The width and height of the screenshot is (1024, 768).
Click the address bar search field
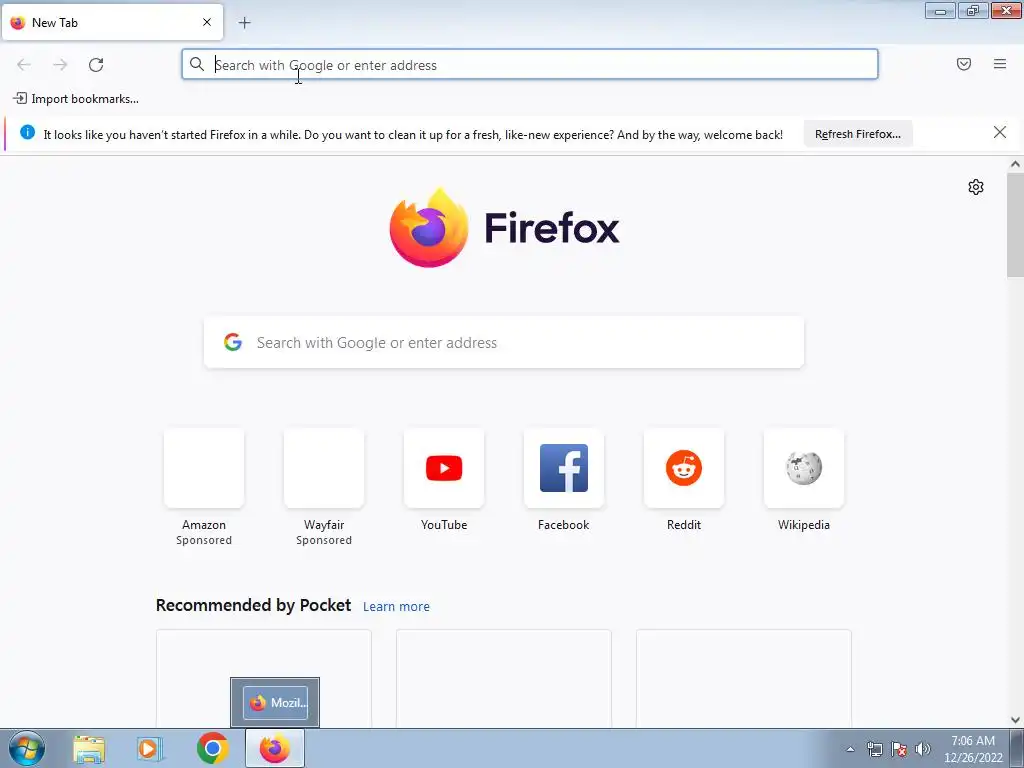(x=530, y=65)
